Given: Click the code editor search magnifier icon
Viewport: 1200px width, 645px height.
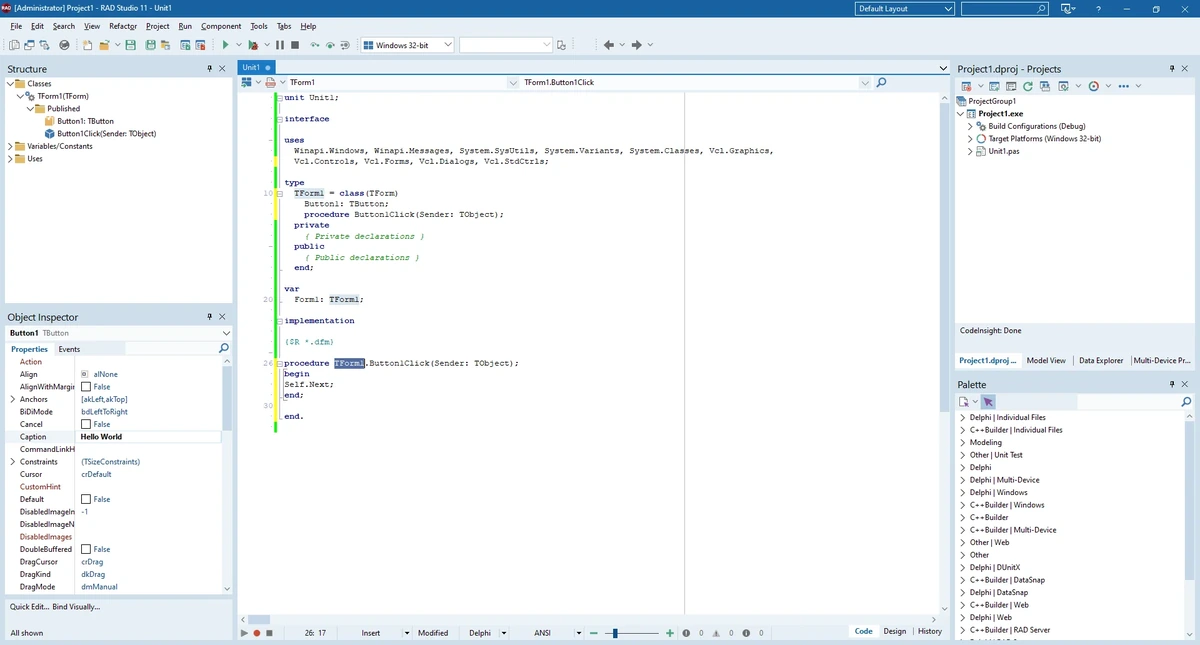Looking at the screenshot, I should 881,82.
